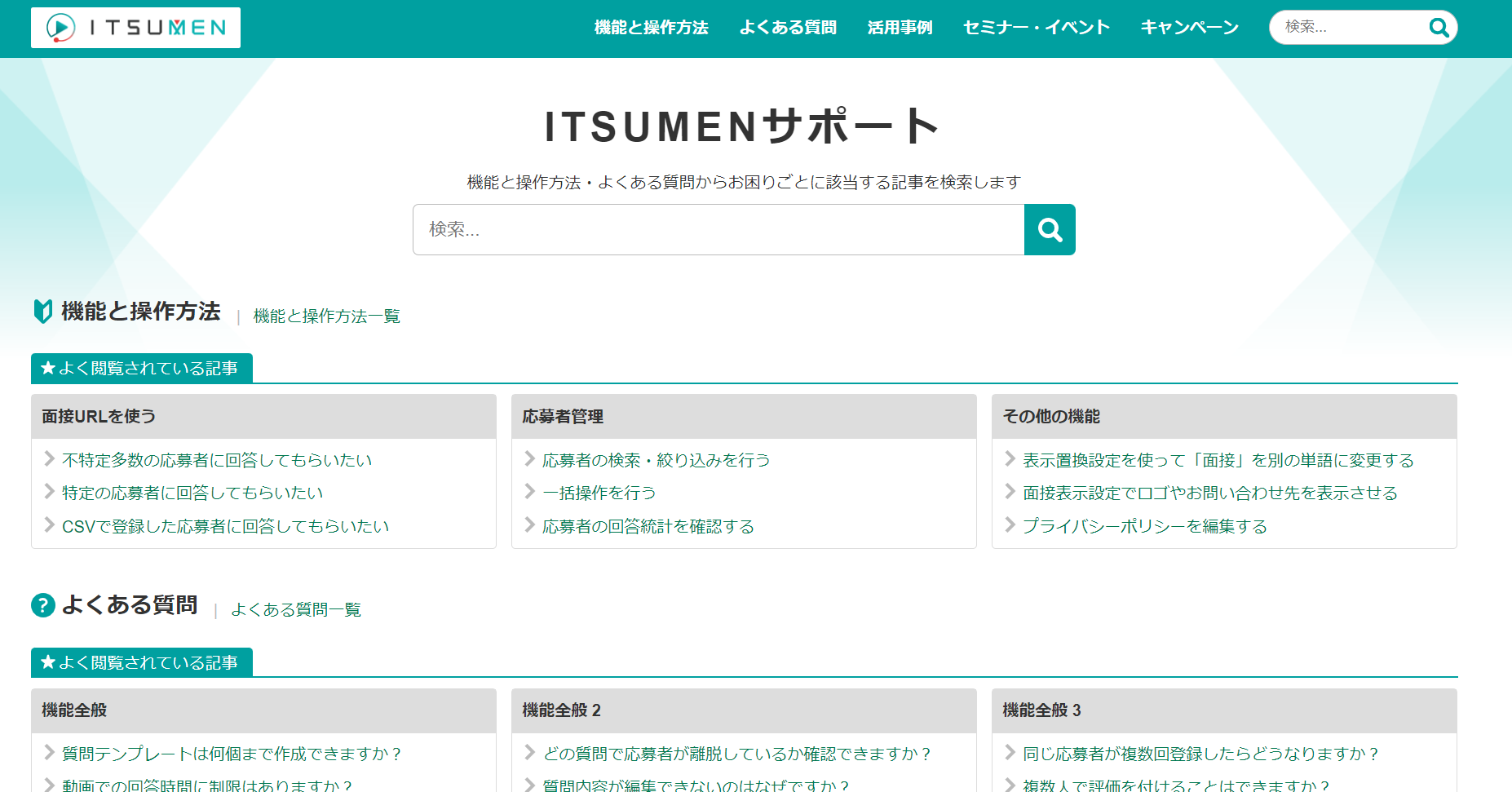Click the main teal search button
This screenshot has height=792, width=1512.
point(1050,230)
